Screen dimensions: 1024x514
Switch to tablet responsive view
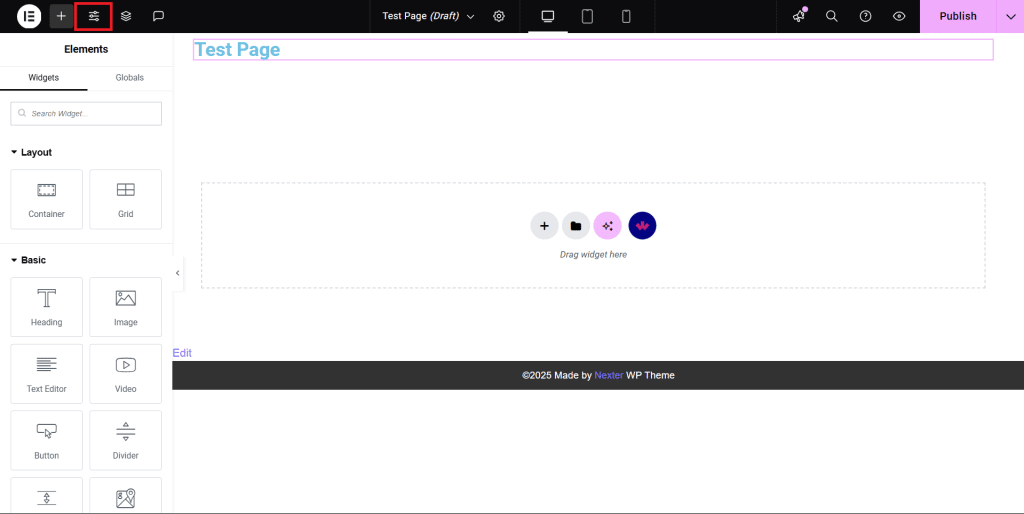coord(587,16)
